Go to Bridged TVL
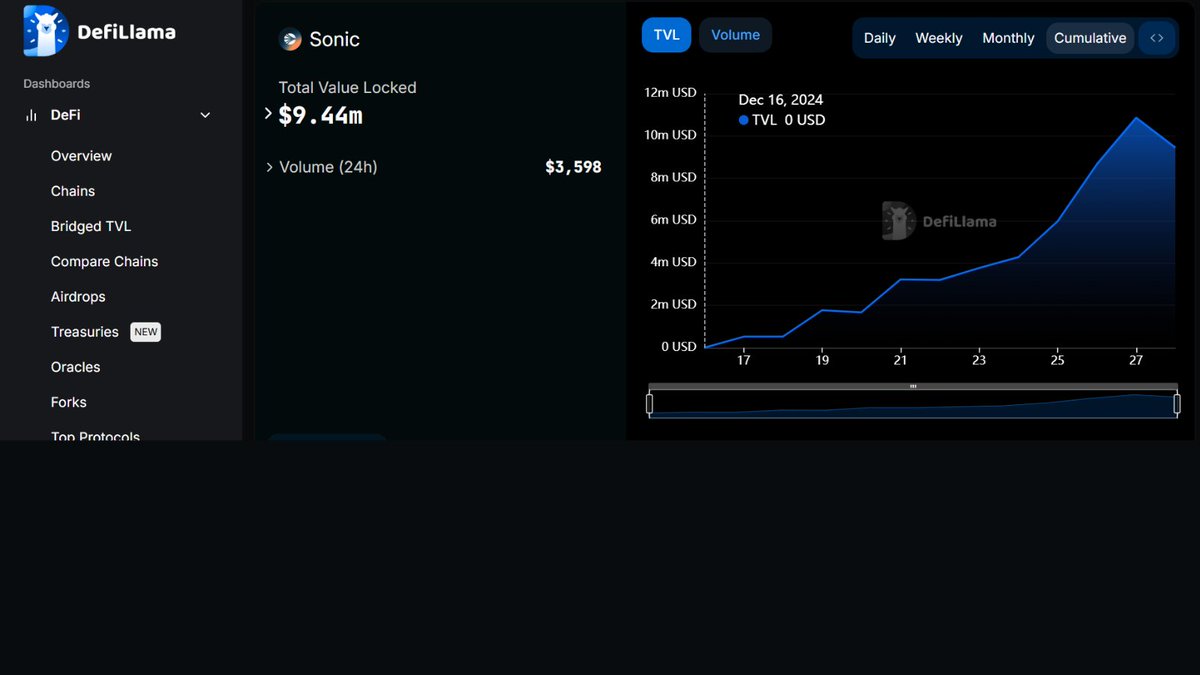 click(x=91, y=226)
